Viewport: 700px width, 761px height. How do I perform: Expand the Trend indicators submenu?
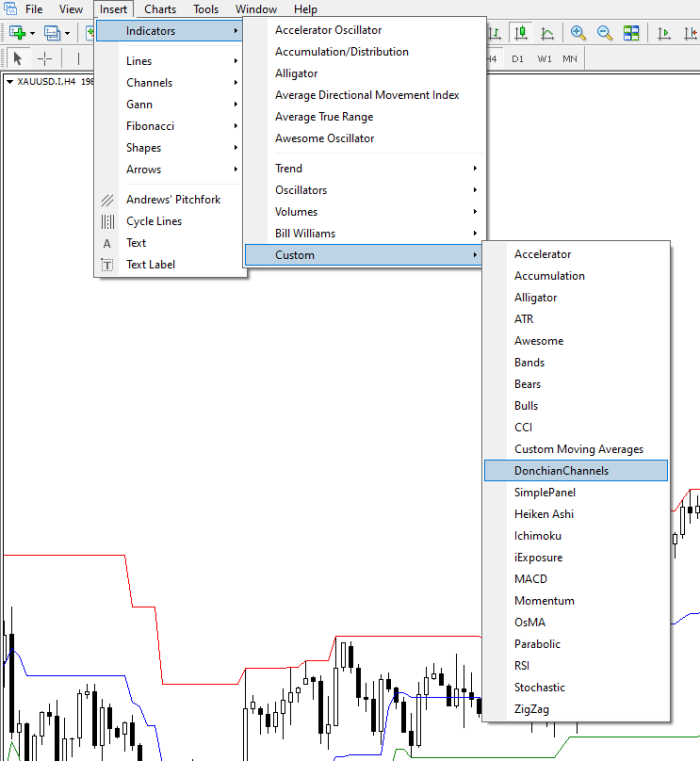[x=364, y=168]
